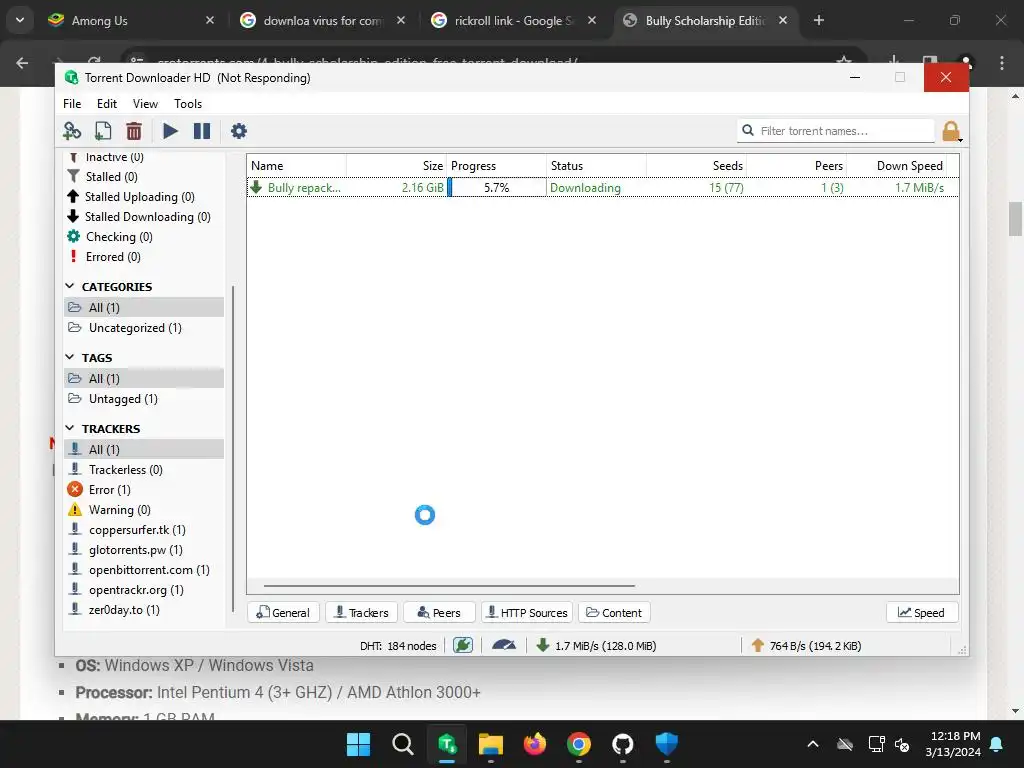Open Firefox from the taskbar
The width and height of the screenshot is (1024, 768).
point(535,744)
